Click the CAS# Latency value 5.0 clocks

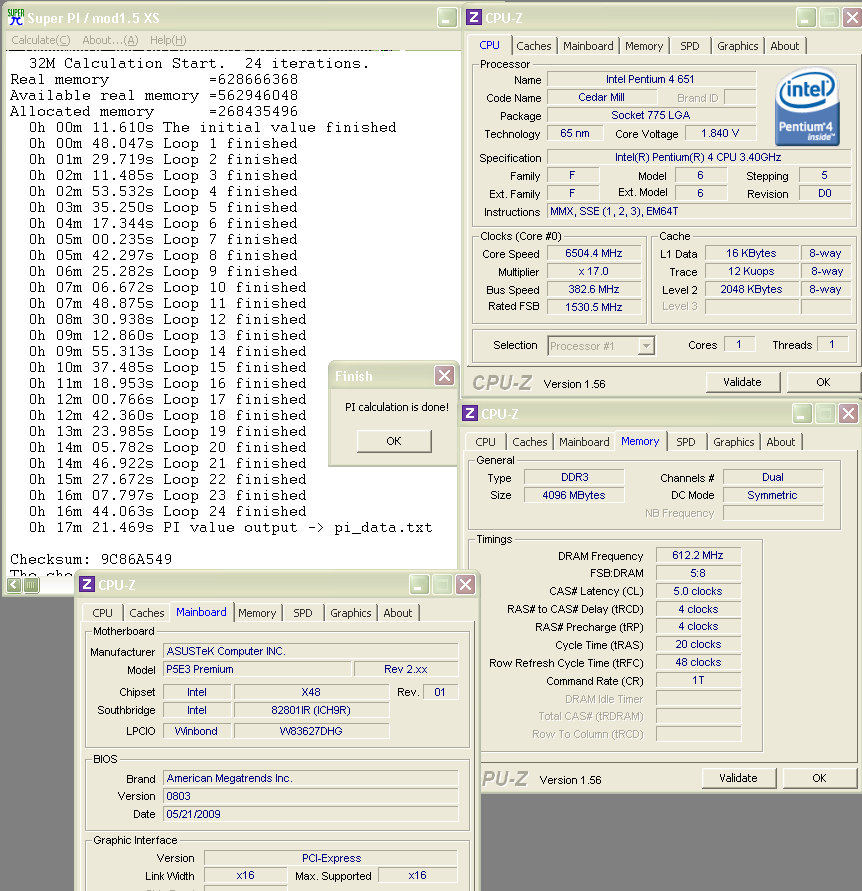[x=698, y=591]
